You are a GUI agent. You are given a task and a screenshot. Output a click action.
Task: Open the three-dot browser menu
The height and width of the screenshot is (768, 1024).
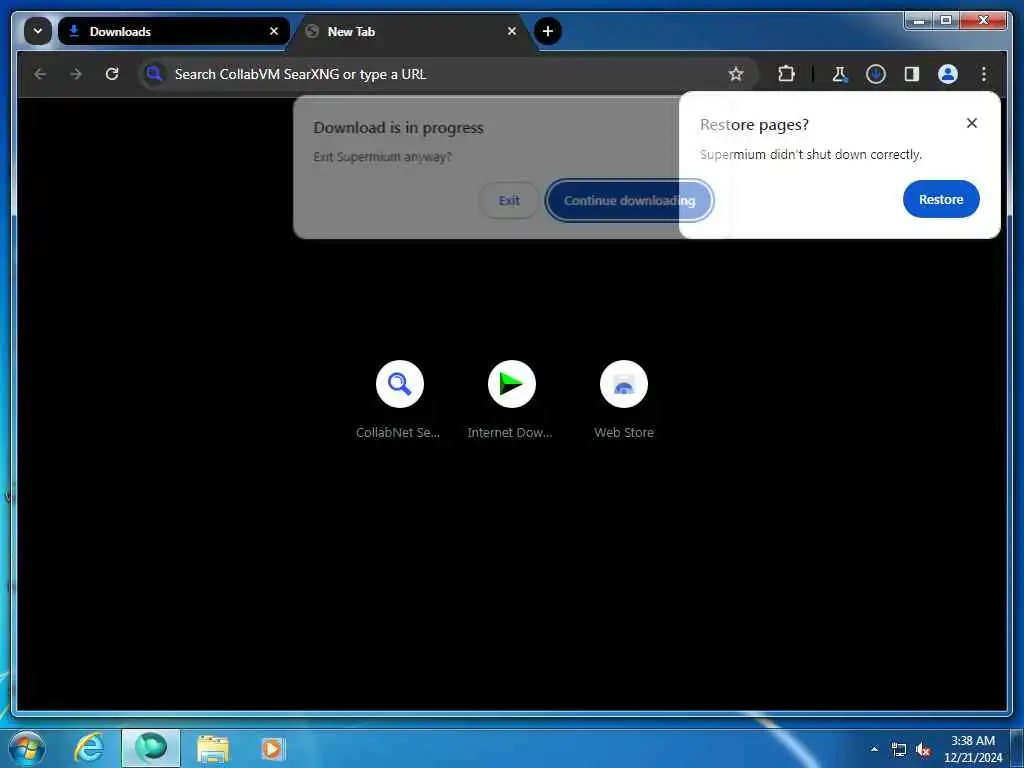coord(984,74)
